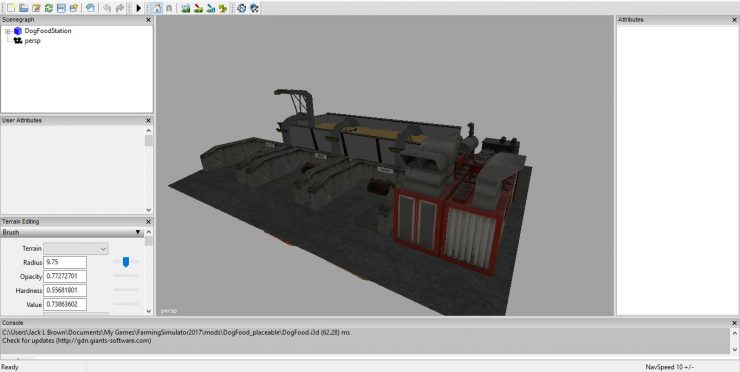Open a file using the folder icon
Image resolution: width=740 pixels, height=372 pixels.
[23, 8]
